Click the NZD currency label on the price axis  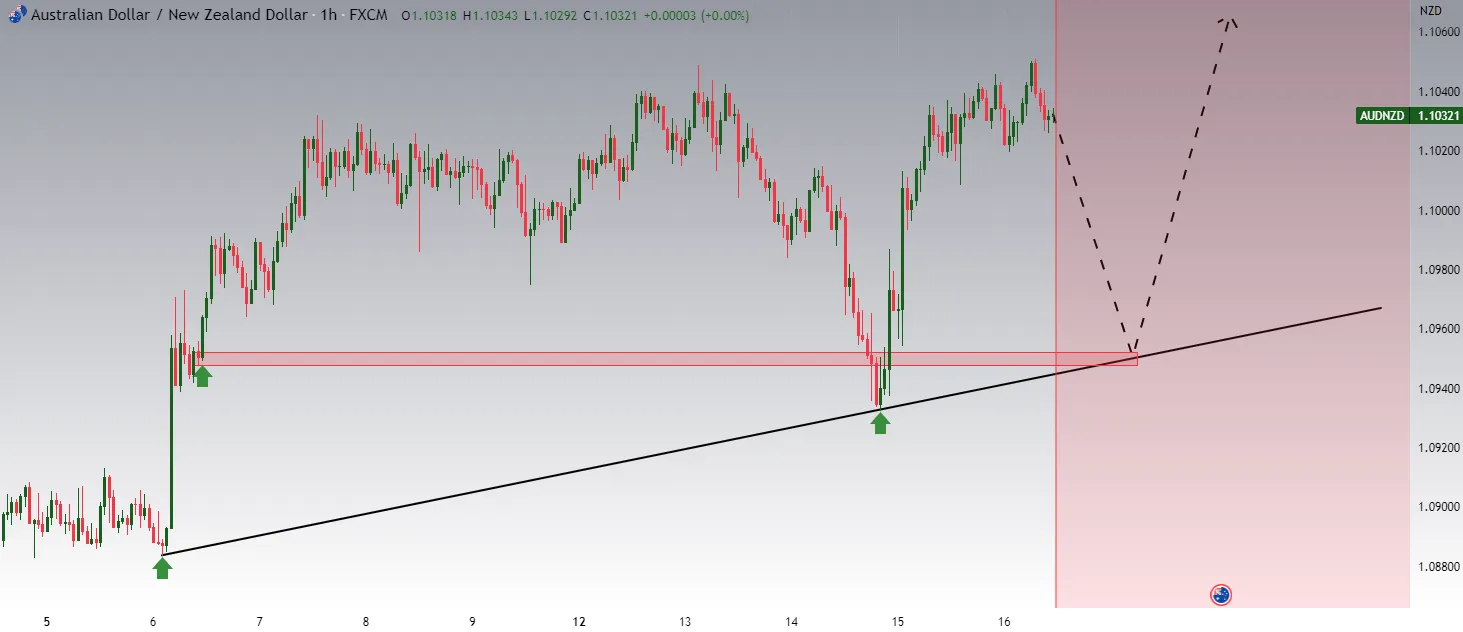tap(1431, 11)
